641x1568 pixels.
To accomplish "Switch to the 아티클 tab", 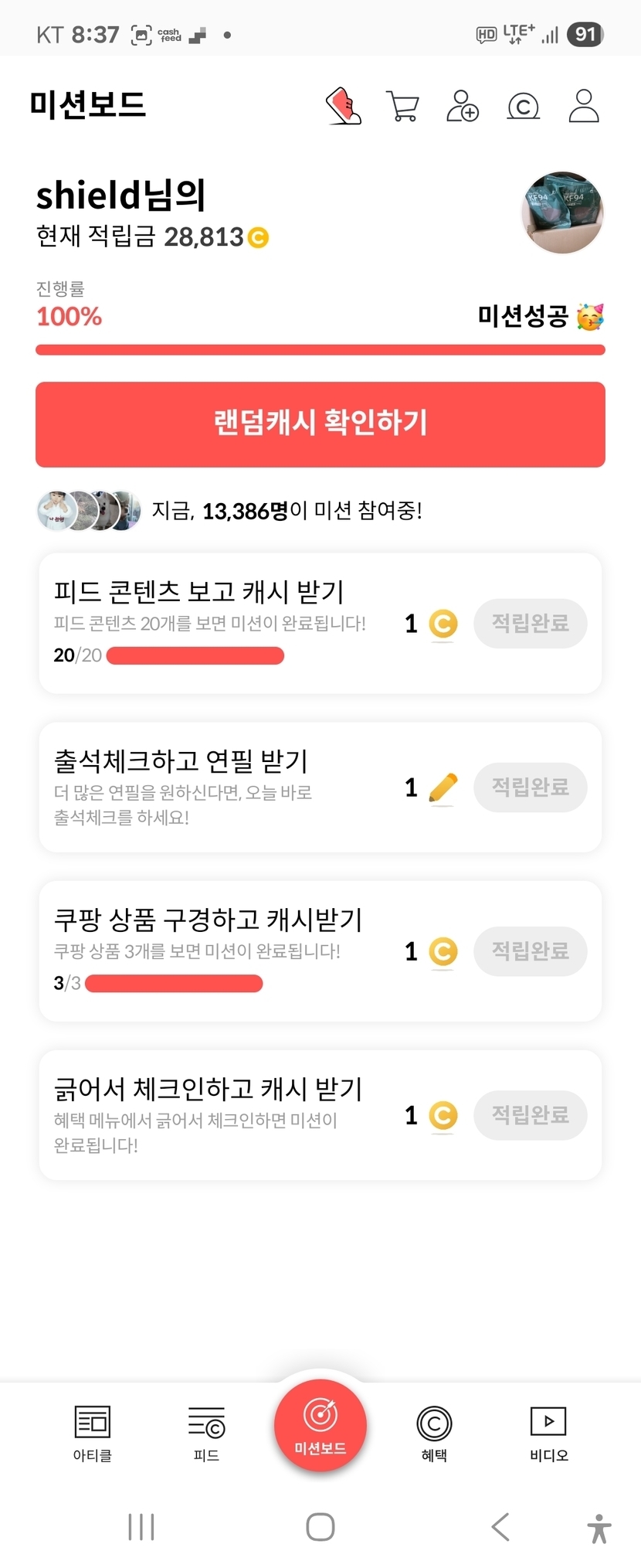I will [93, 1433].
